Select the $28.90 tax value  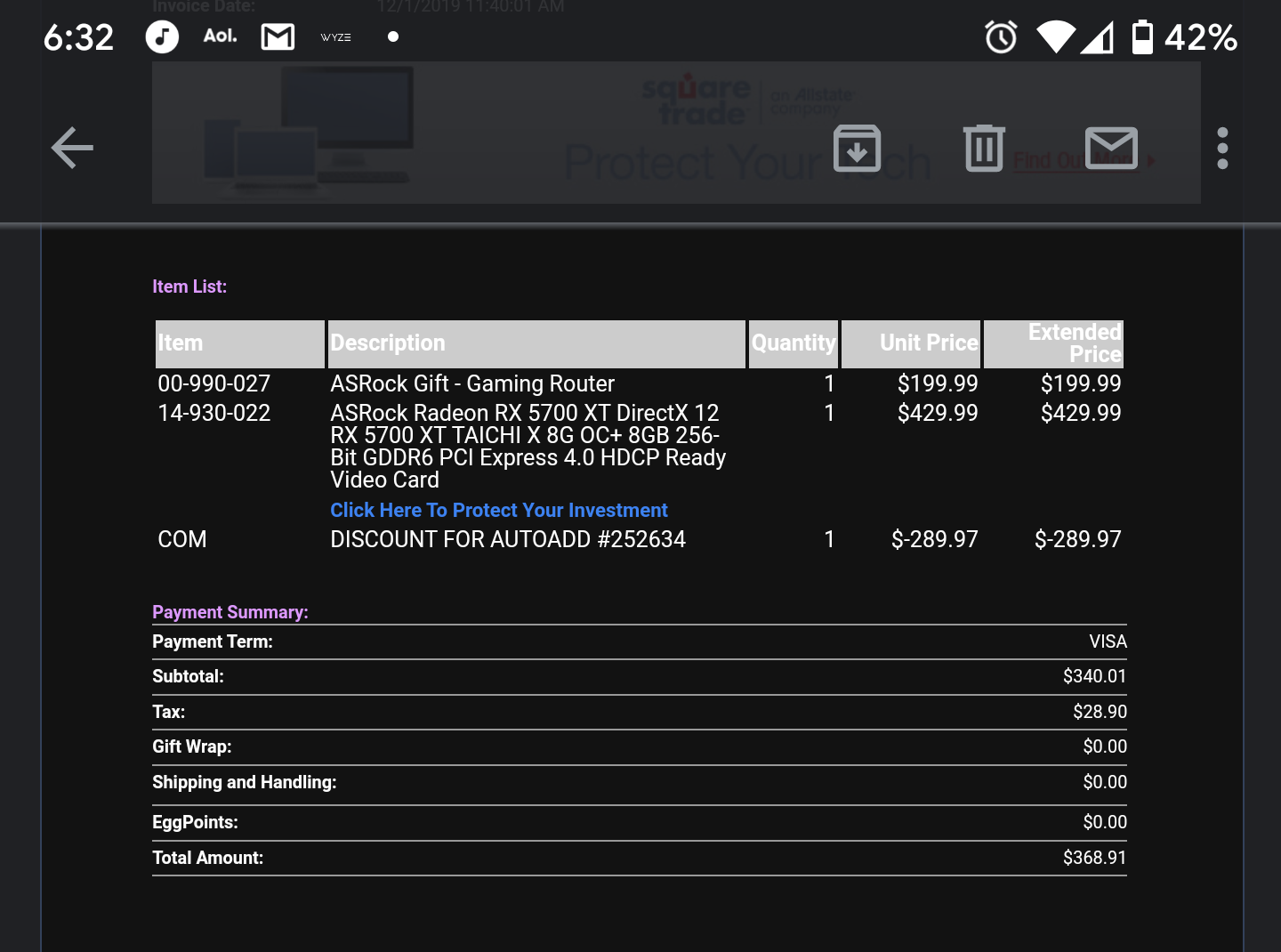1100,712
